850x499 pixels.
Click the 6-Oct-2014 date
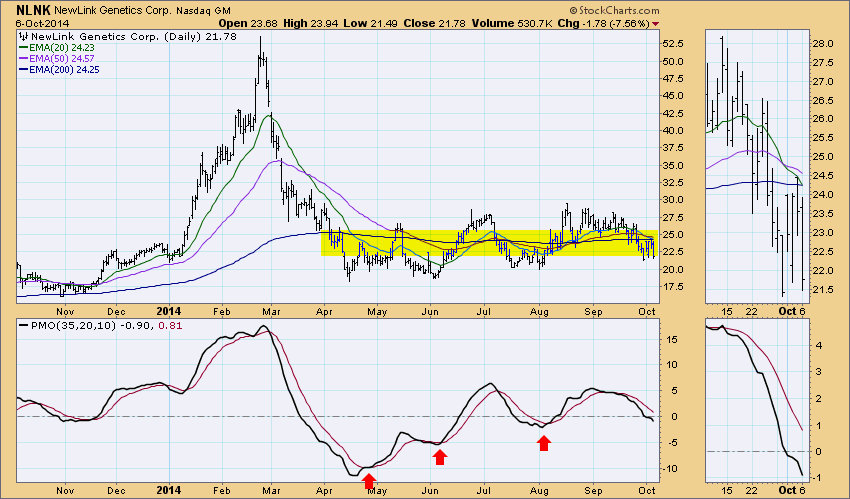42,23
